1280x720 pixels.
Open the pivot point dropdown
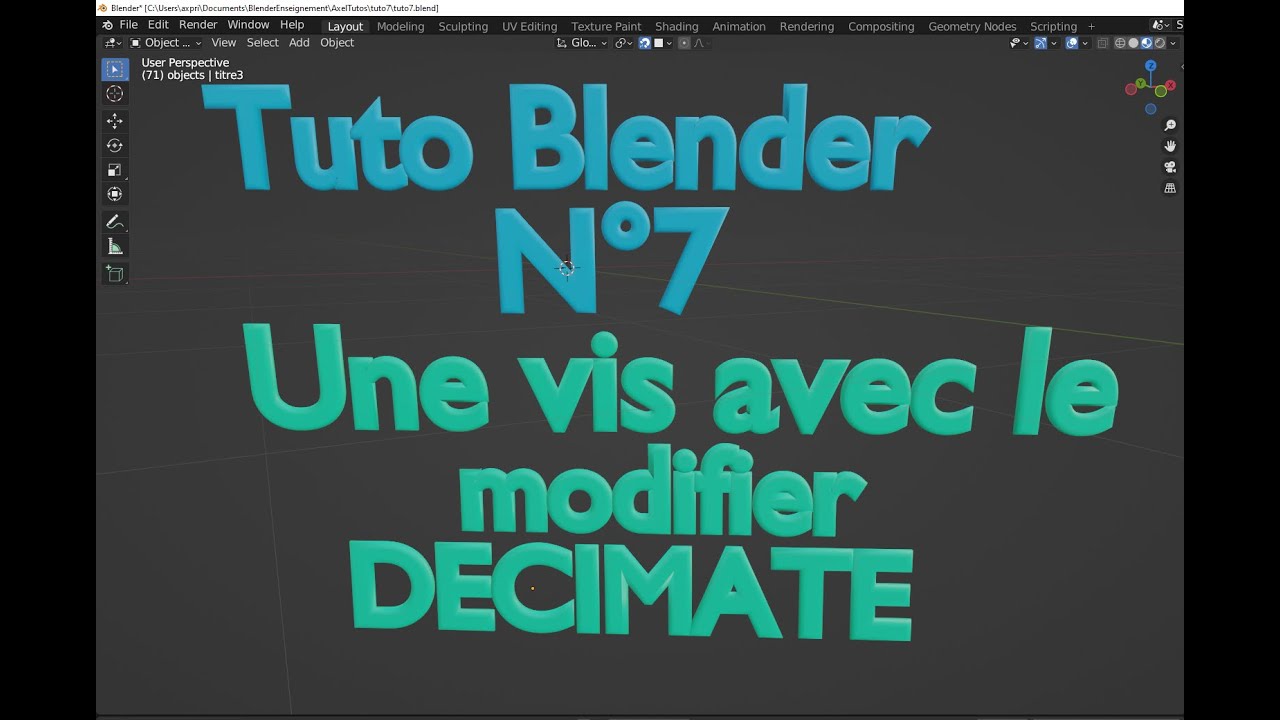624,43
